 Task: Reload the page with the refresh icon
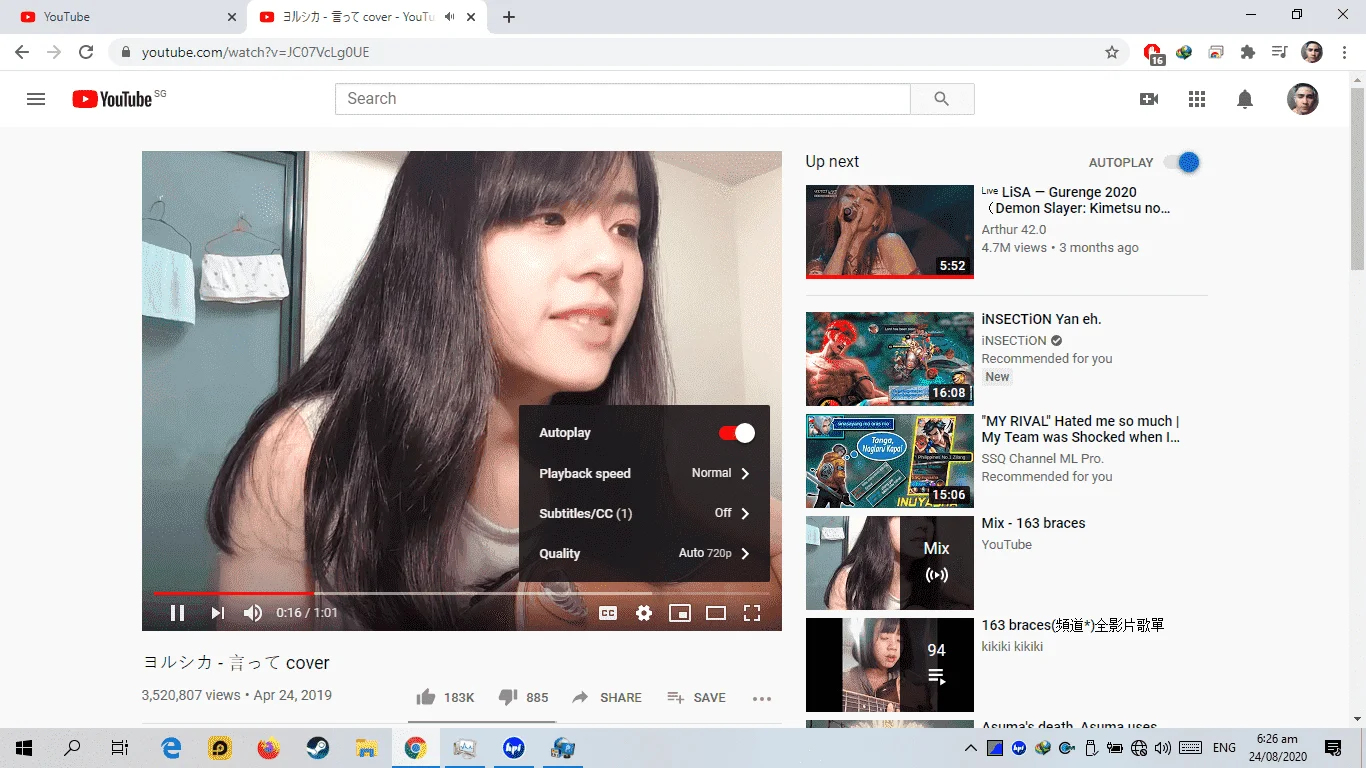tap(86, 52)
